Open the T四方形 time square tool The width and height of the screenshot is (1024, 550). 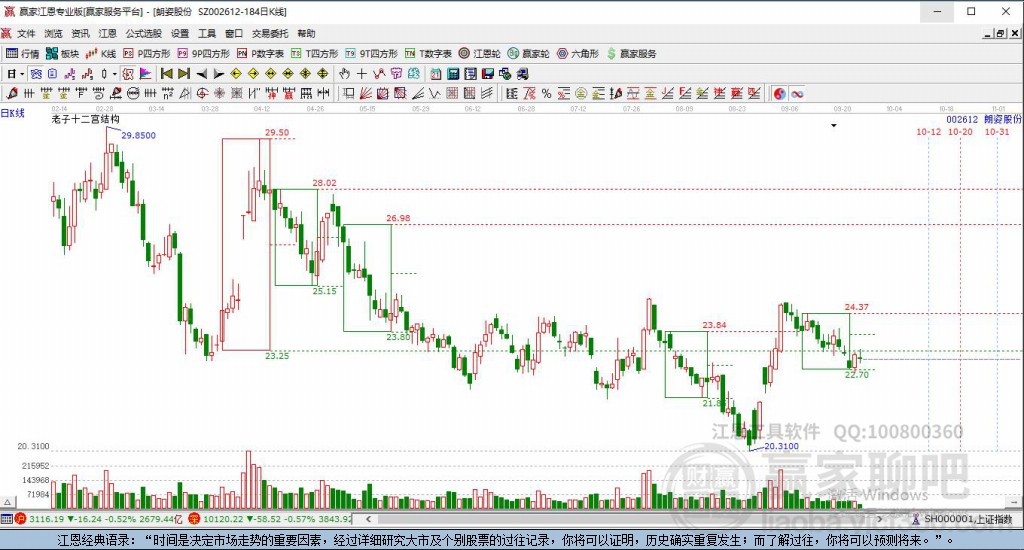(315, 54)
